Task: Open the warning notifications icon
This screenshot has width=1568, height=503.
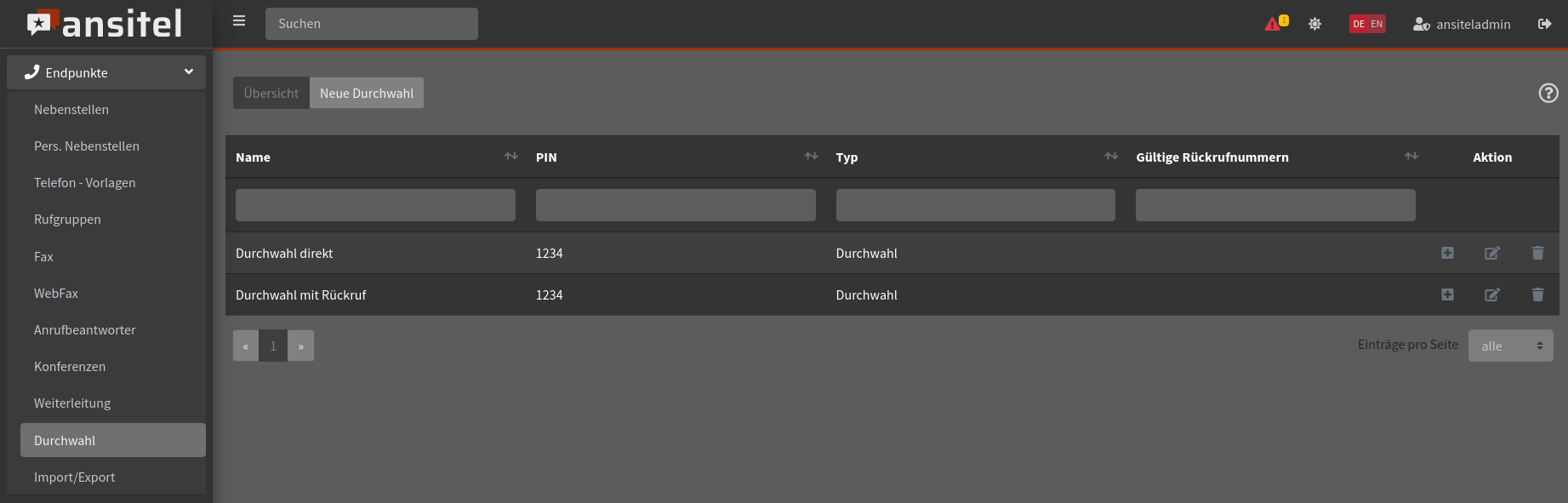Action: [1274, 24]
